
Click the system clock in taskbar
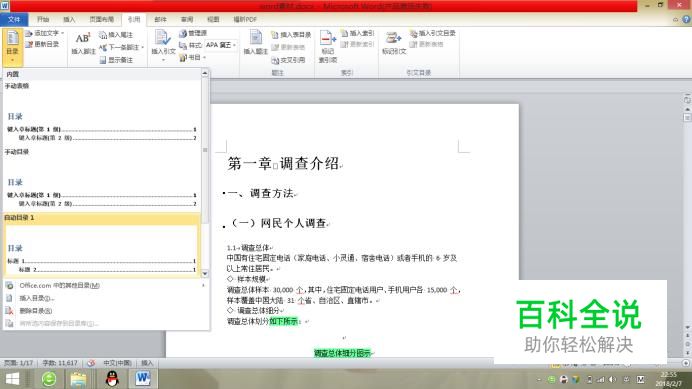(669, 379)
